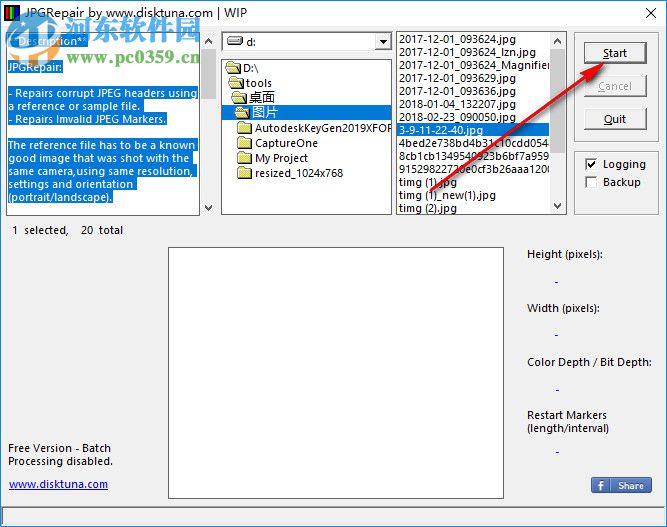Select file starting with 4bed2e738bd4b31
Screen dimensions: 667x527
473,143
